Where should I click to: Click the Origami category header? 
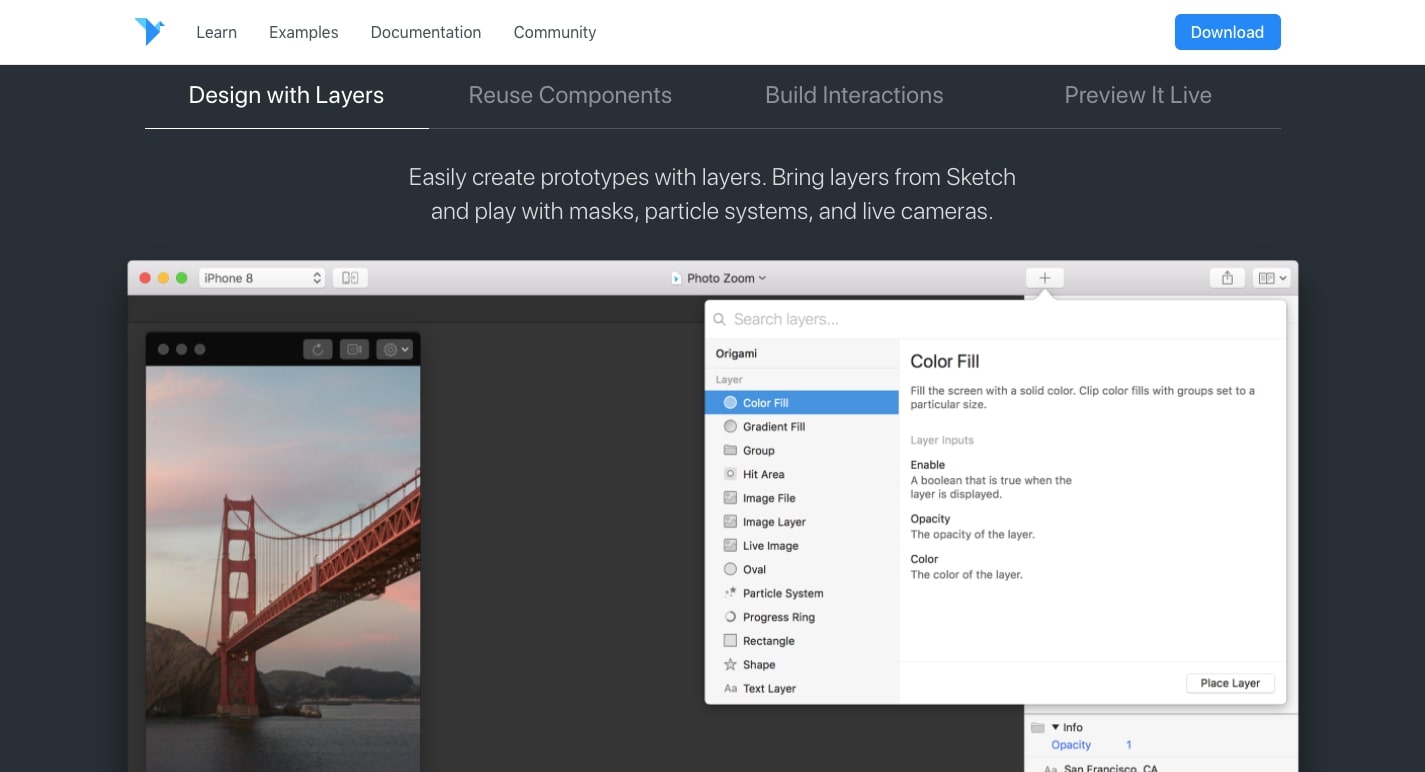point(736,354)
